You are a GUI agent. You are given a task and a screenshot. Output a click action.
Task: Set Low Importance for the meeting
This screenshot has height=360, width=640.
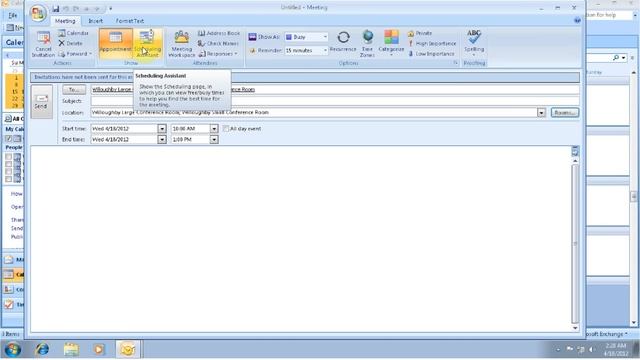coord(431,54)
